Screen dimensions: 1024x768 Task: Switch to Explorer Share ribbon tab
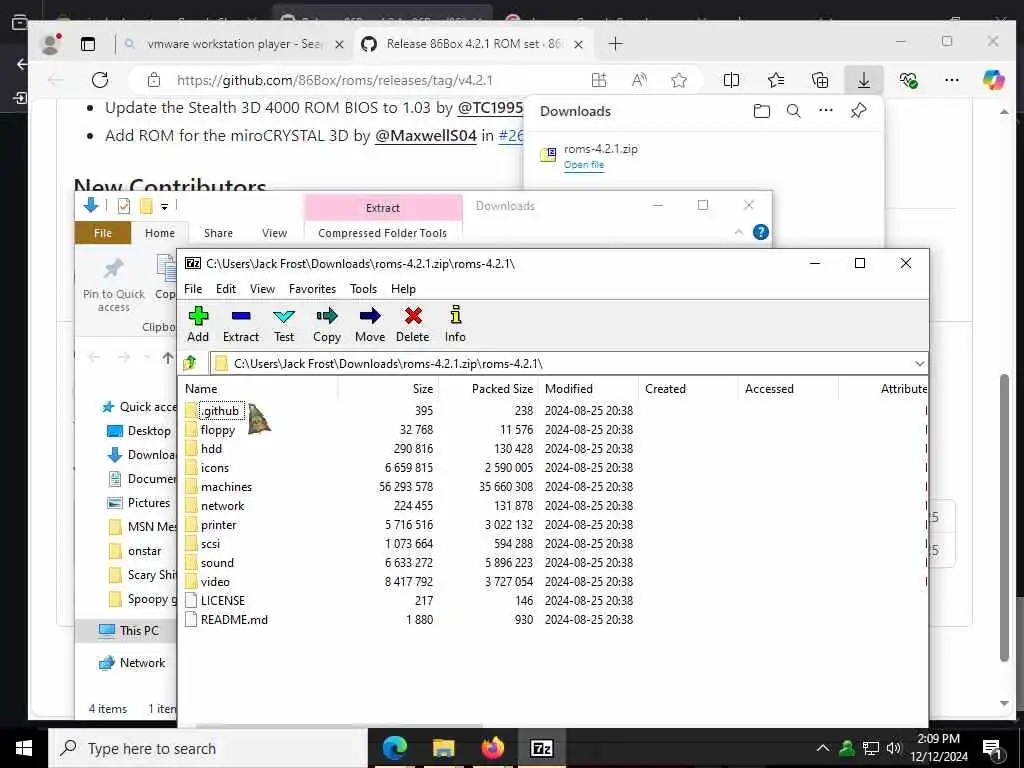[x=218, y=233]
